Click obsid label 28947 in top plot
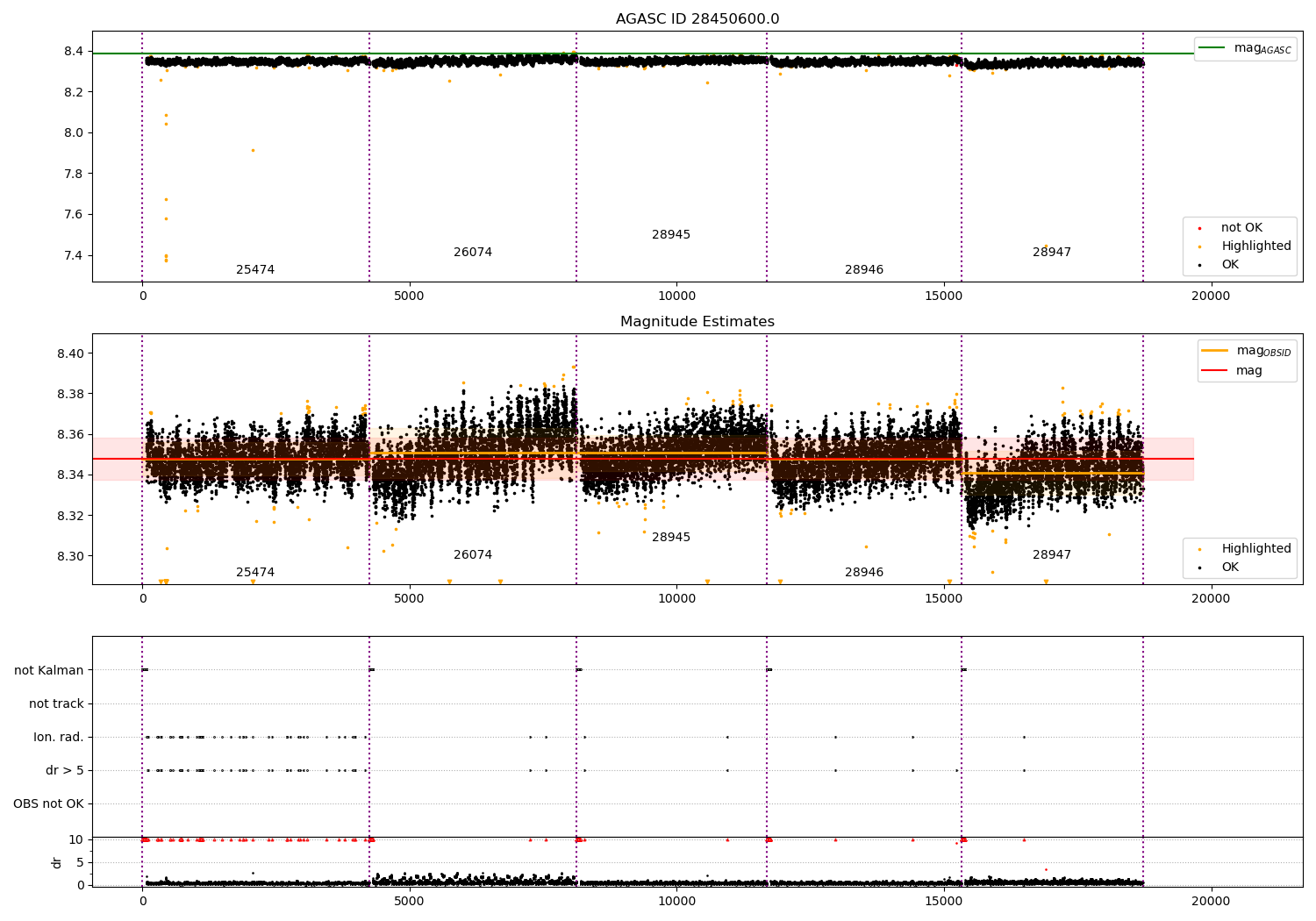Screen dimensions: 1316x921 1052,253
